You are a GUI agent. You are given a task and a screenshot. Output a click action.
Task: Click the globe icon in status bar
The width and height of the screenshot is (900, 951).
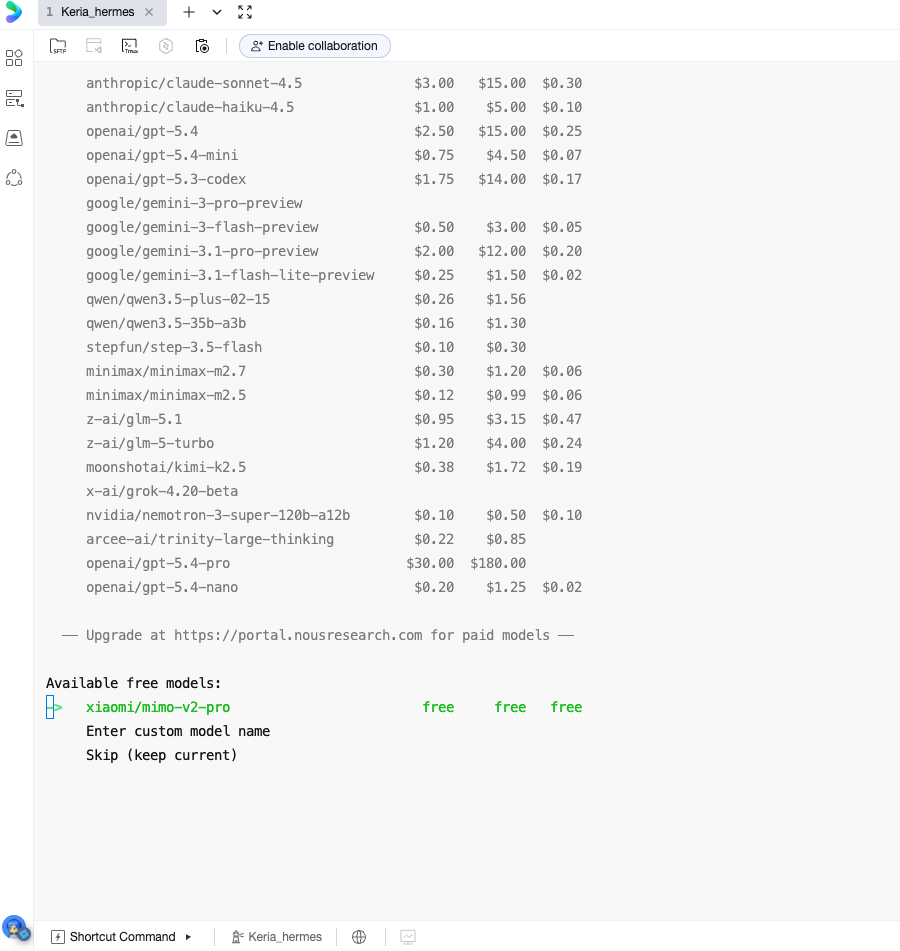[x=359, y=937]
